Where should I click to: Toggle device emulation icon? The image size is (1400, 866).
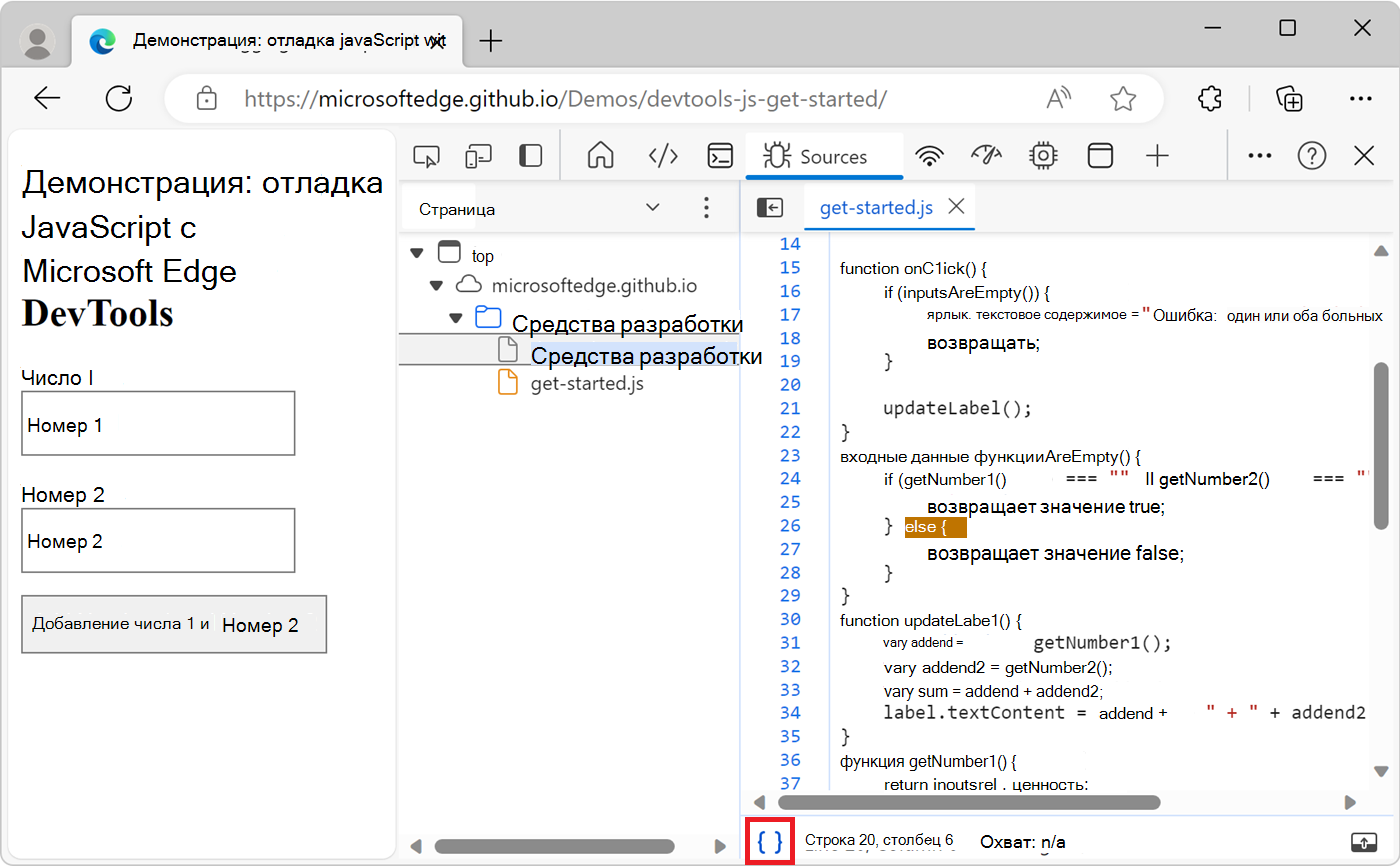click(x=479, y=156)
